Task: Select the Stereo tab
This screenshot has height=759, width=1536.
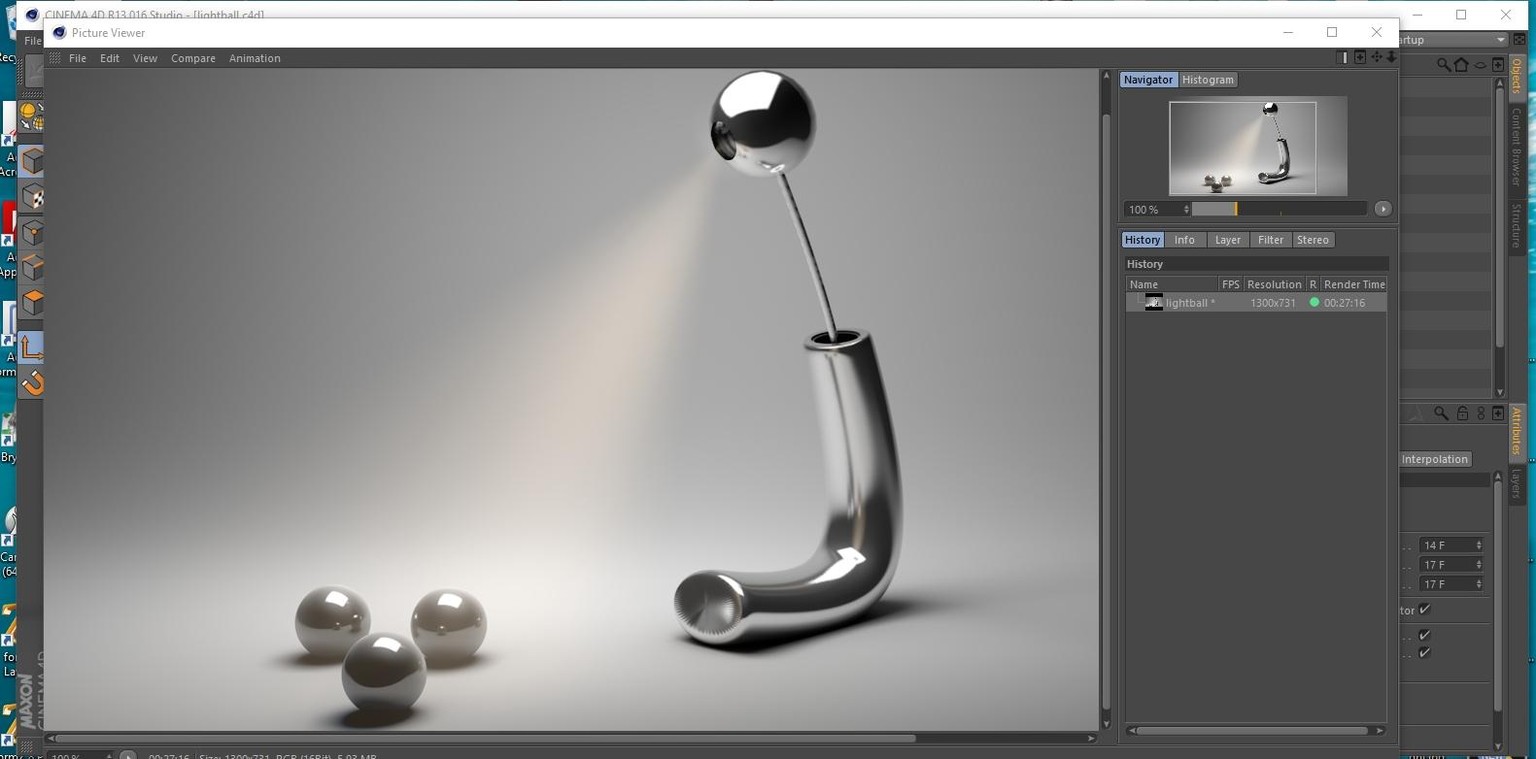Action: point(1313,240)
